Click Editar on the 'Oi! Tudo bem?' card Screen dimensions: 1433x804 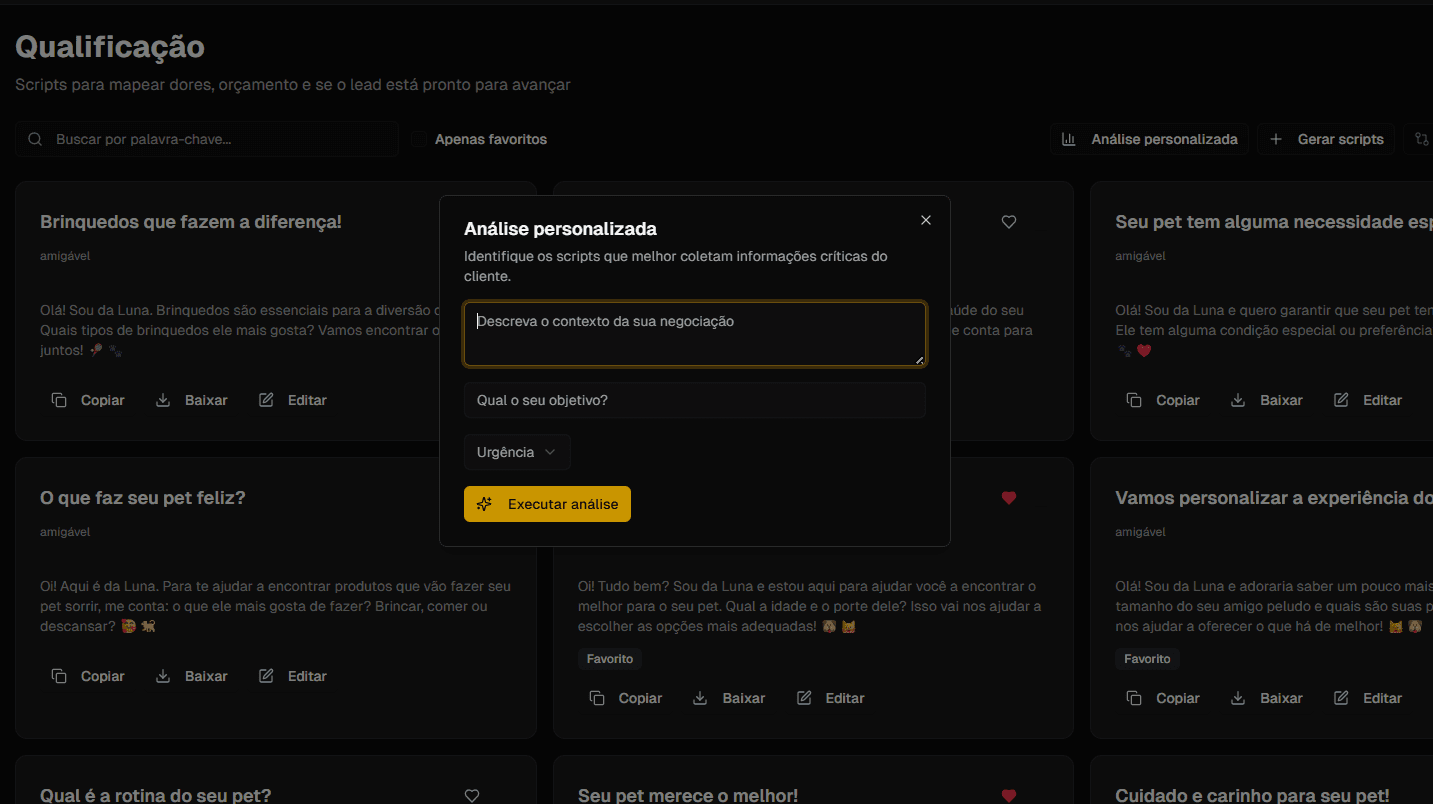[831, 698]
